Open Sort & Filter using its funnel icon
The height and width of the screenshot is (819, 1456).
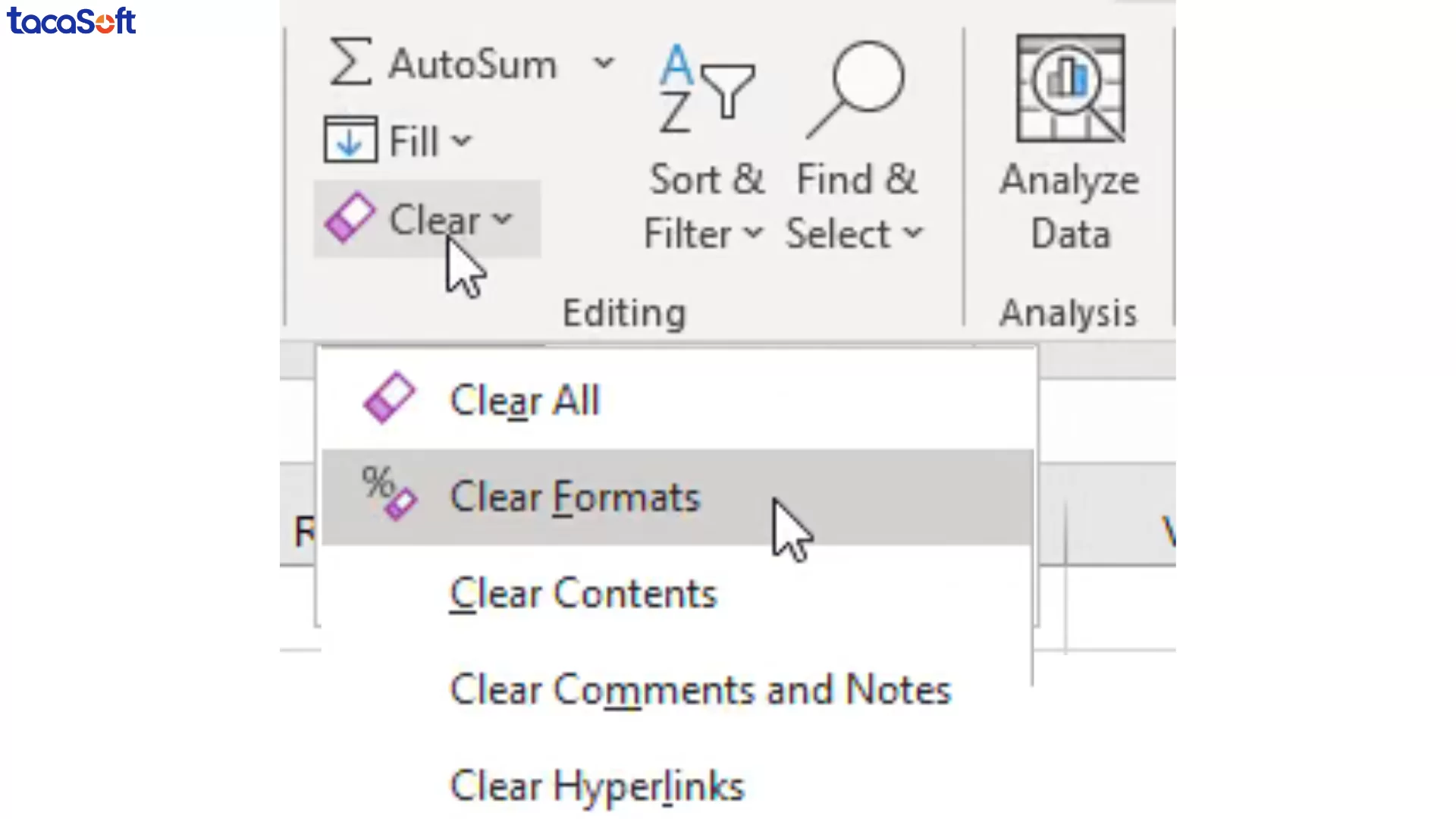(726, 91)
